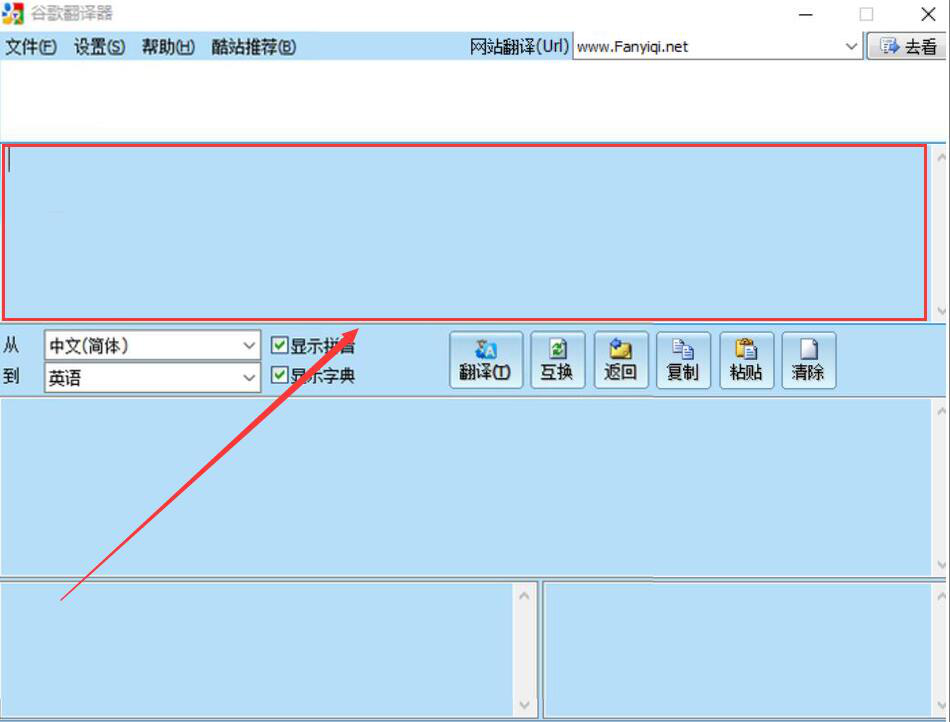Open the 酷站推荐(B) menu
This screenshot has height=722, width=950.
coord(253,47)
